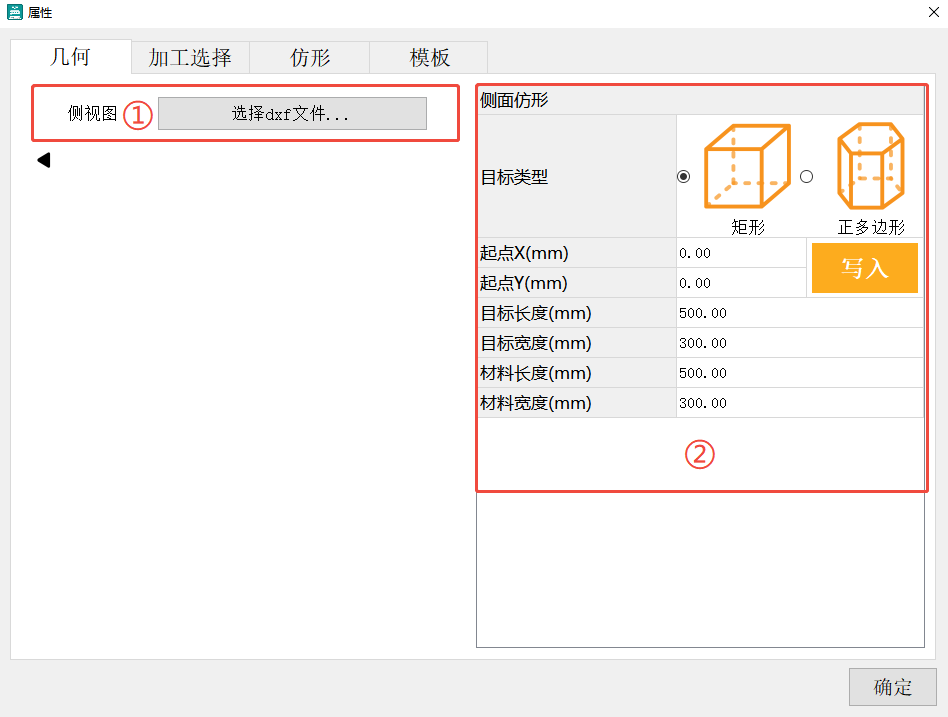The height and width of the screenshot is (717, 948).
Task: Go to the 仿形 tab
Action: [310, 58]
